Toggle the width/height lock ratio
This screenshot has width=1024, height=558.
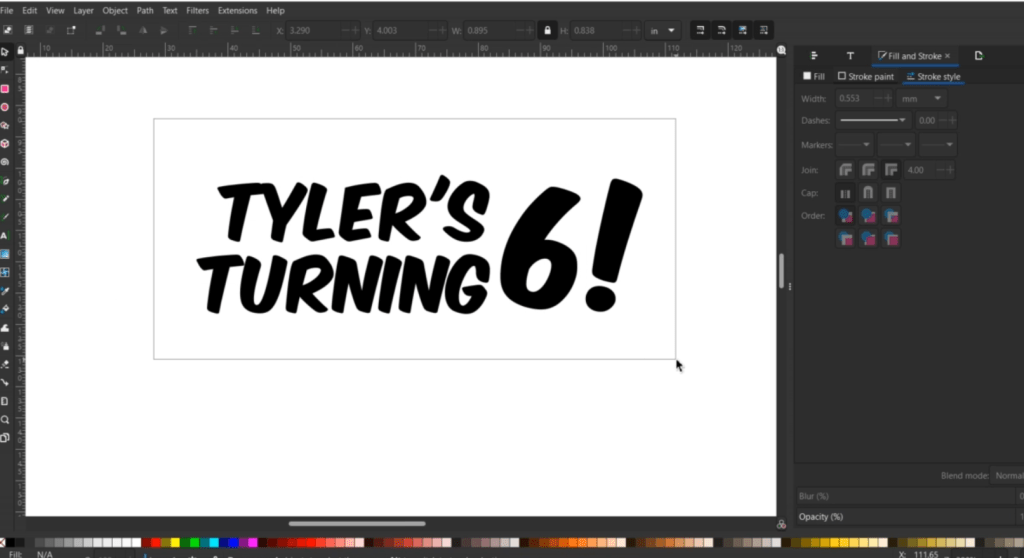(547, 31)
